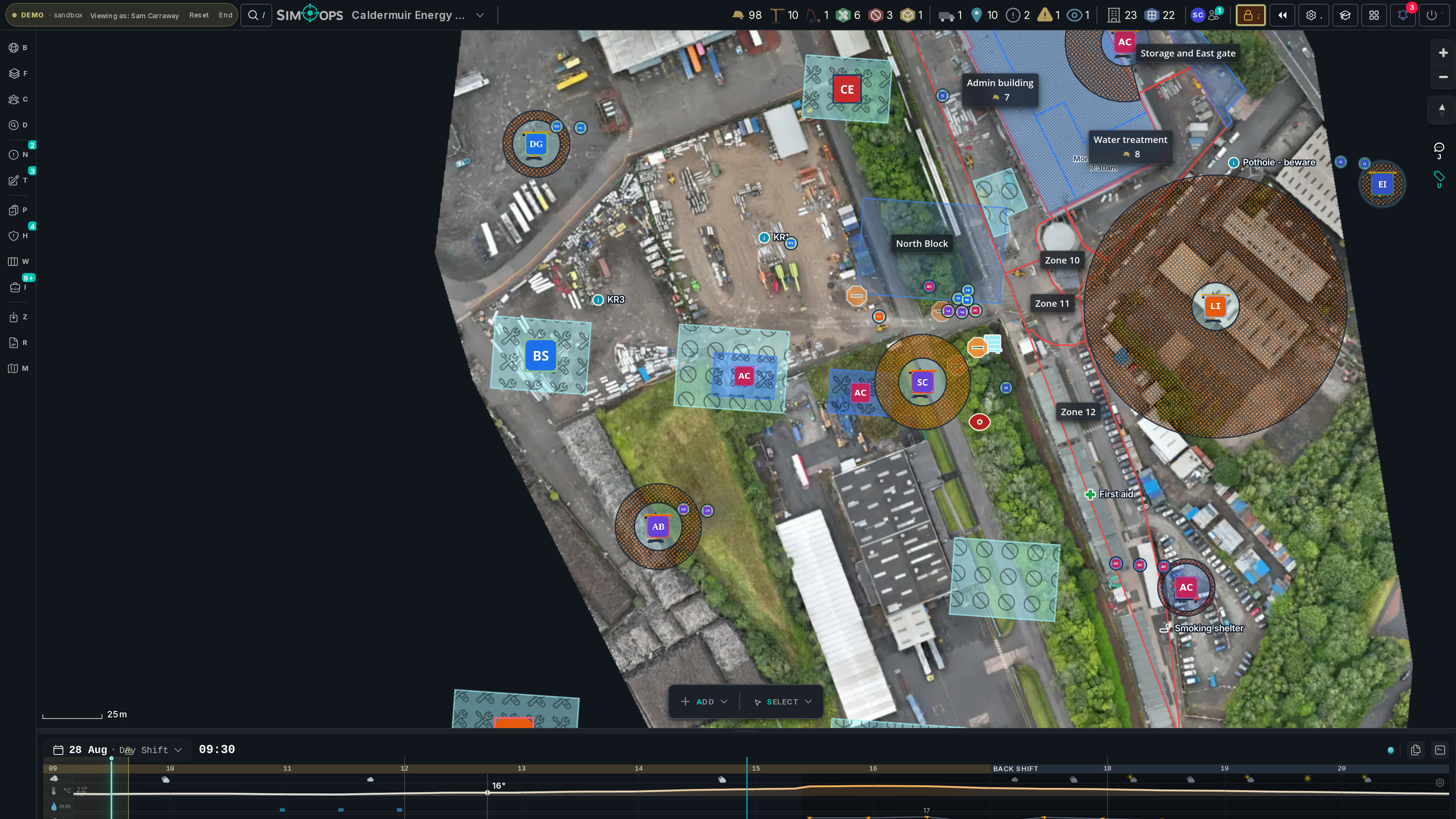Open the globe B sidebar panel
The image size is (1456, 819).
(x=18, y=47)
